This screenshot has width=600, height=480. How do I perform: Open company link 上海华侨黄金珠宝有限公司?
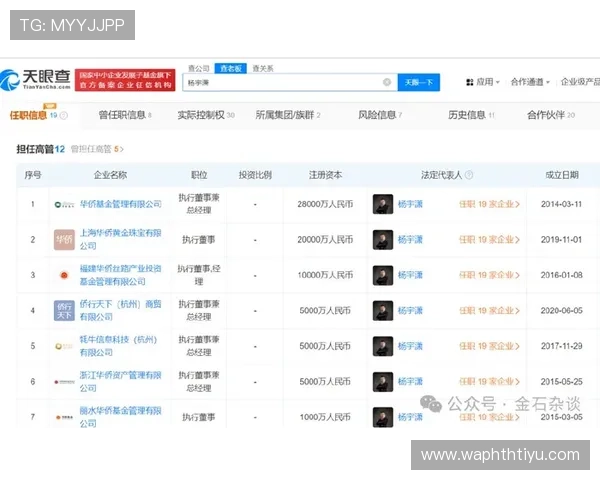(121, 240)
